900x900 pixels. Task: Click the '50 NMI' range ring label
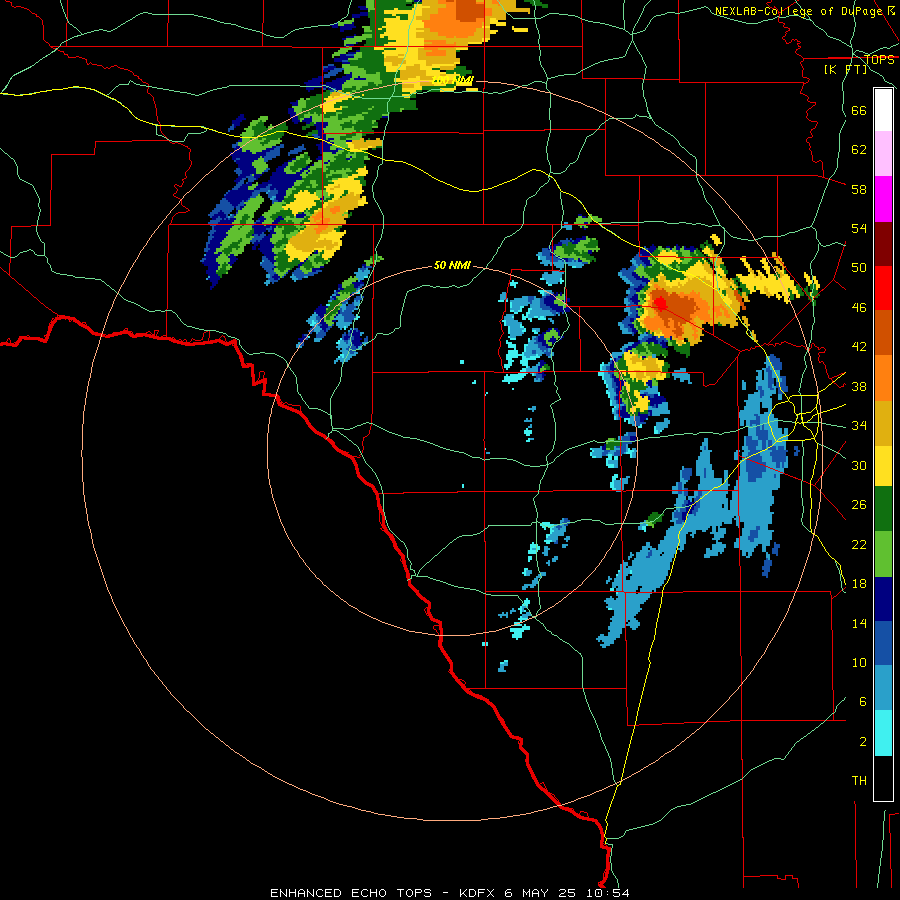[452, 265]
